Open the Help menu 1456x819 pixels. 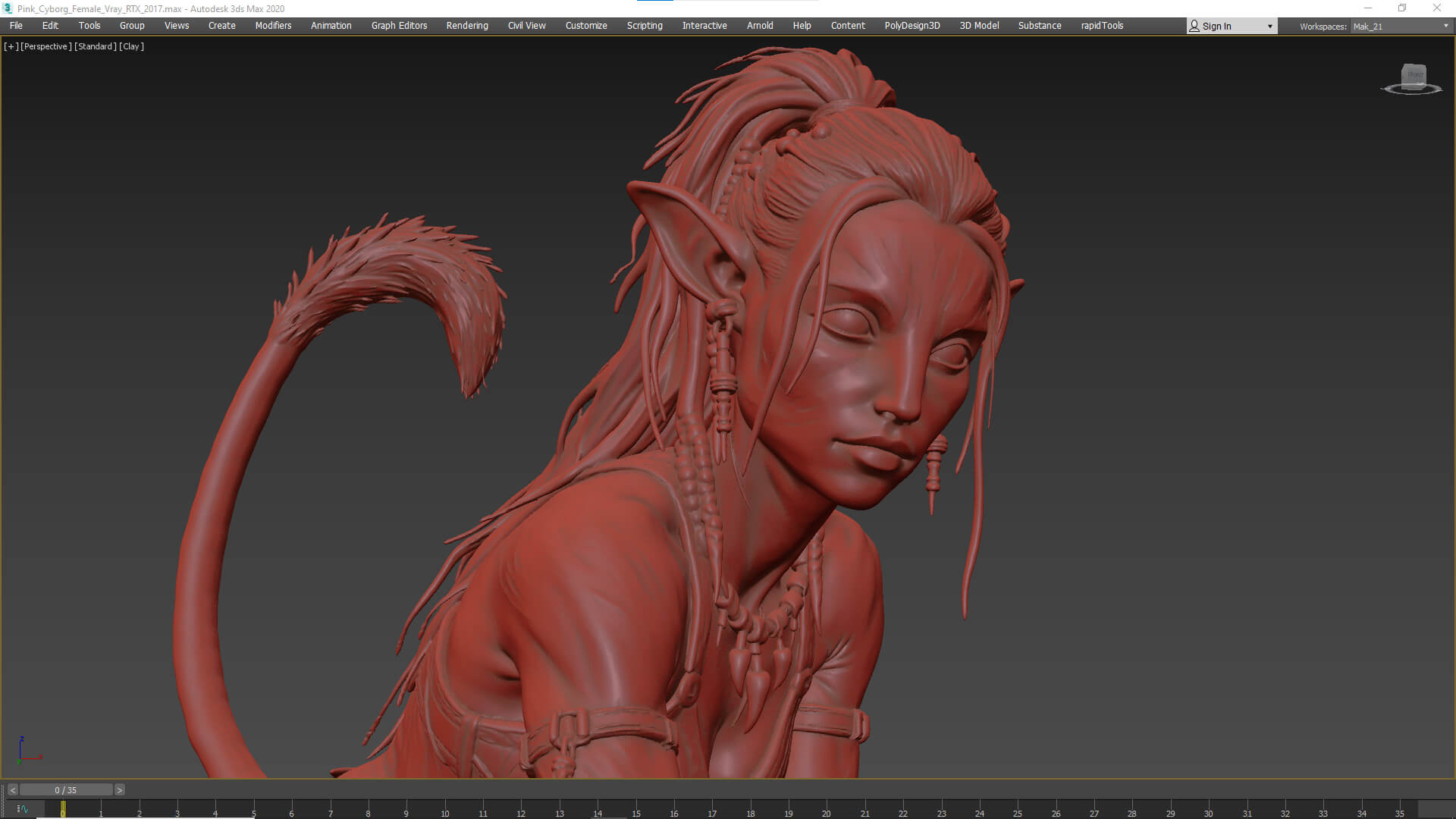coord(802,26)
